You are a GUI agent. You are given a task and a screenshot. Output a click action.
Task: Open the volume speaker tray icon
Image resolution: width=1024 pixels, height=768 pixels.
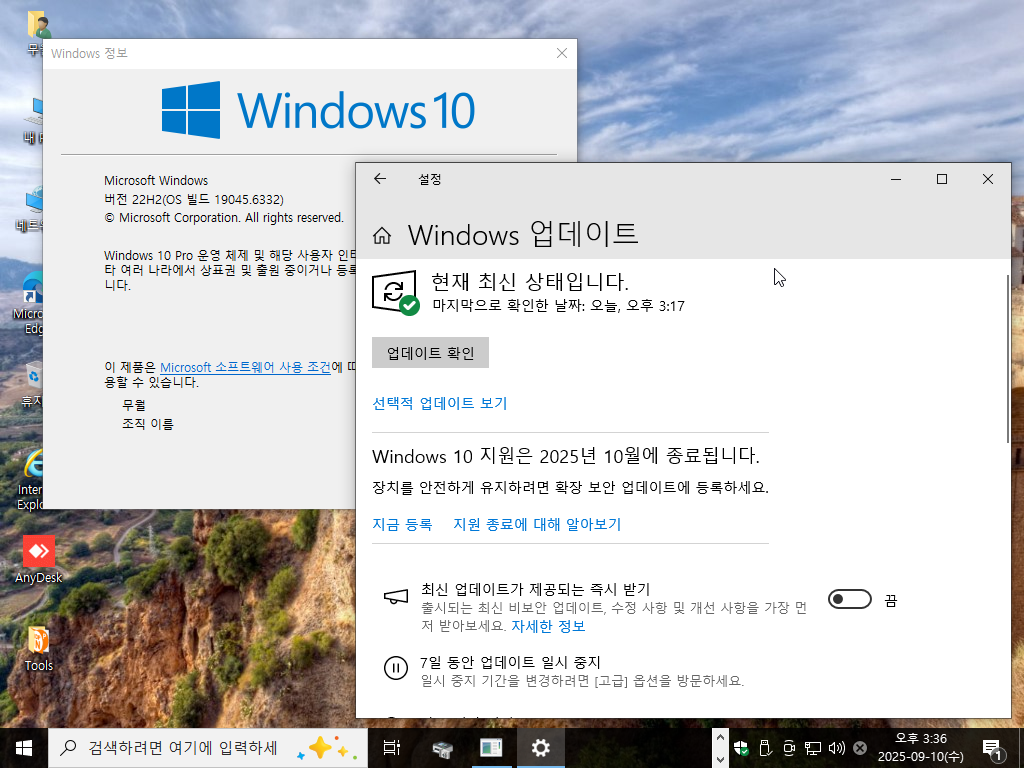click(x=837, y=748)
